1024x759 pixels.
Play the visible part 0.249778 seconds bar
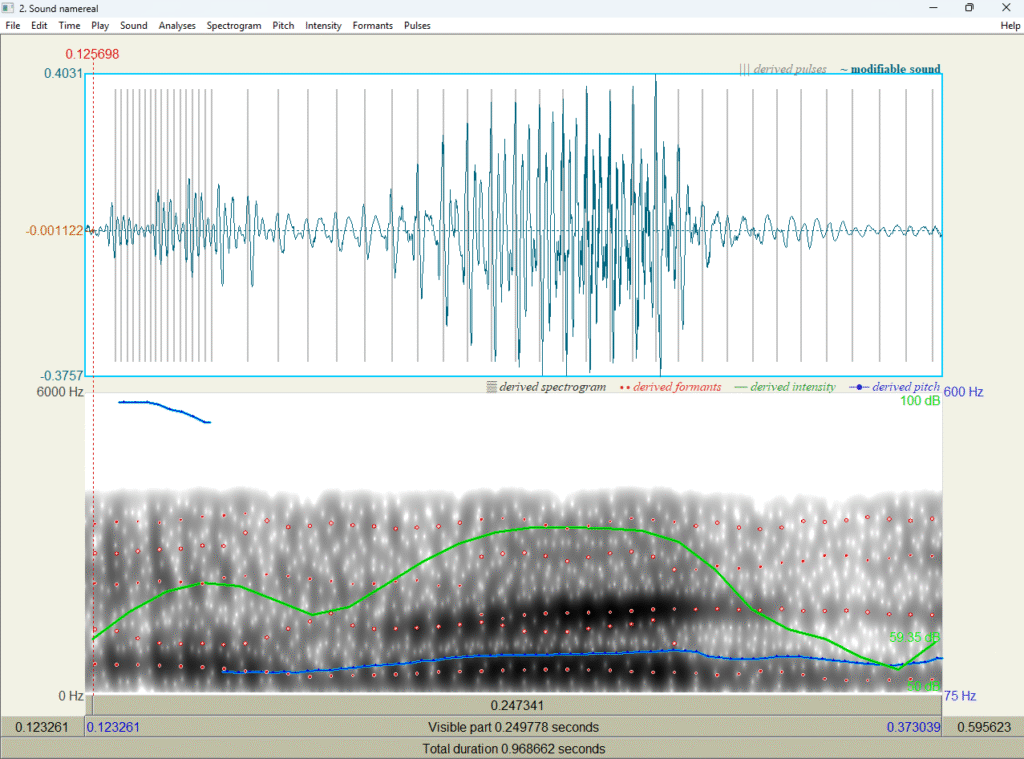(513, 727)
